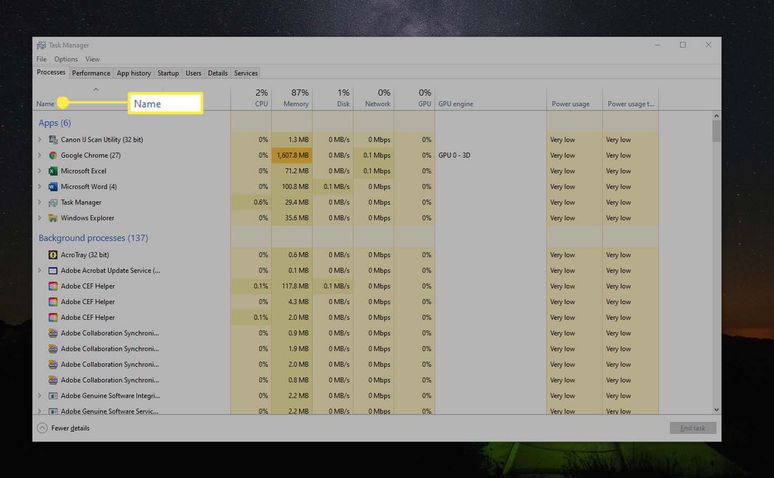Open the Startup tab
Screen dimensions: 774x478
point(168,73)
